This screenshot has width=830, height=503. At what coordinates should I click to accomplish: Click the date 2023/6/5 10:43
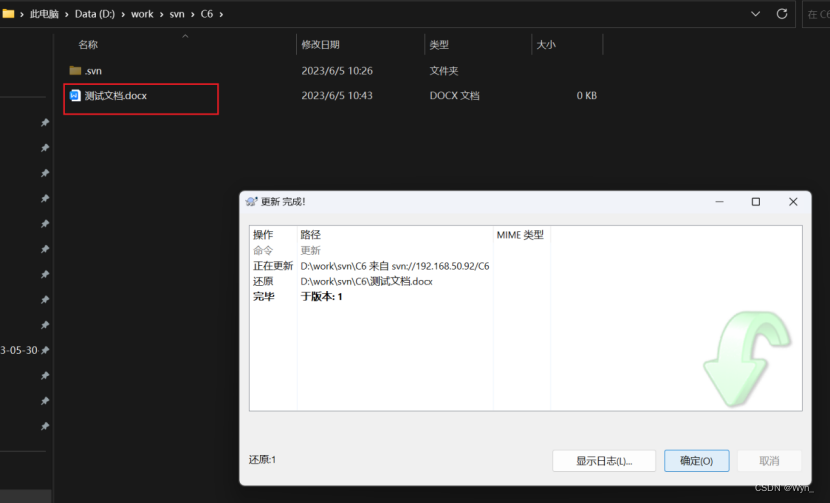337,96
